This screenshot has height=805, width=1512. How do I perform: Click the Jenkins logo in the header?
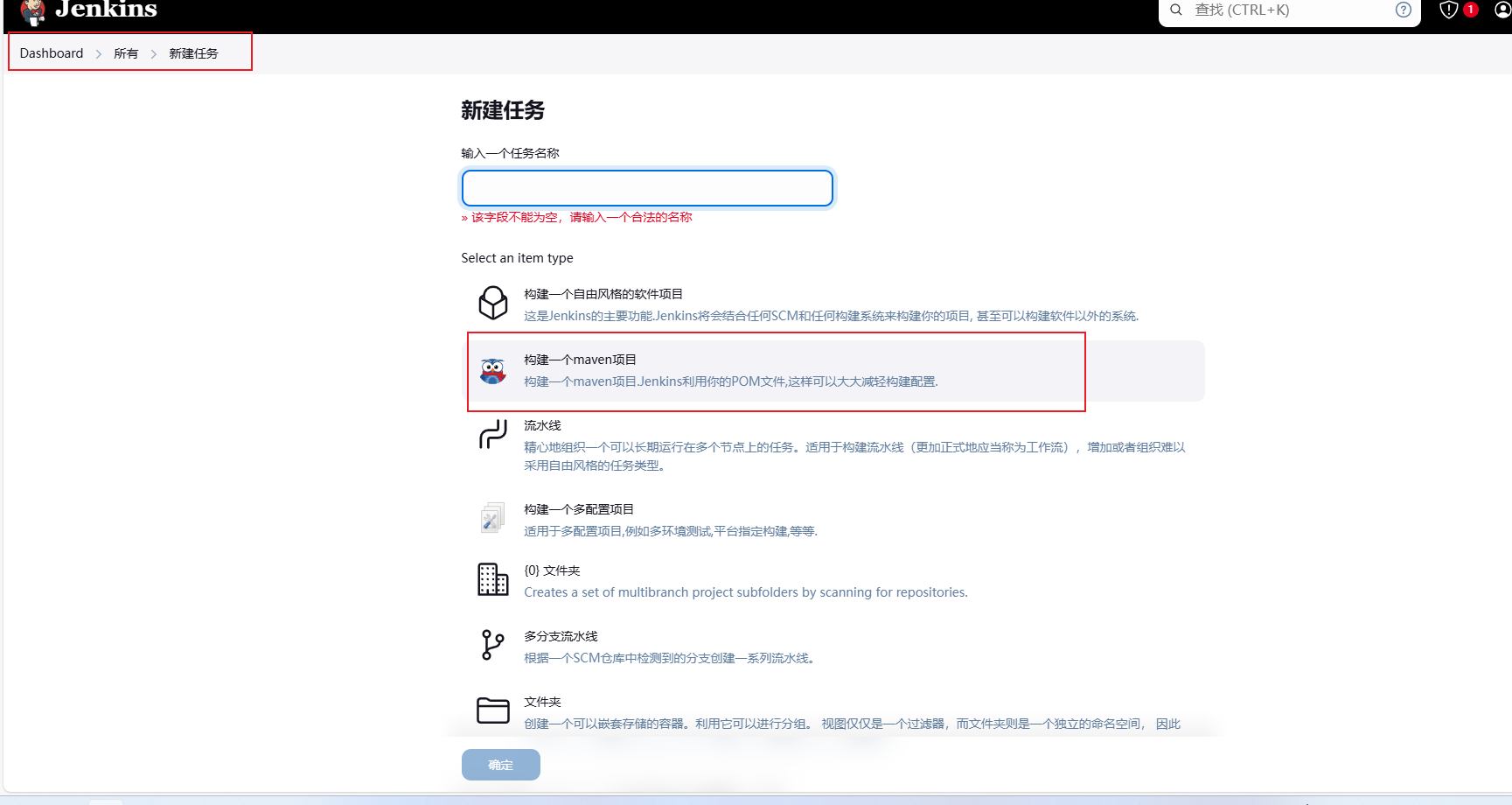click(89, 10)
